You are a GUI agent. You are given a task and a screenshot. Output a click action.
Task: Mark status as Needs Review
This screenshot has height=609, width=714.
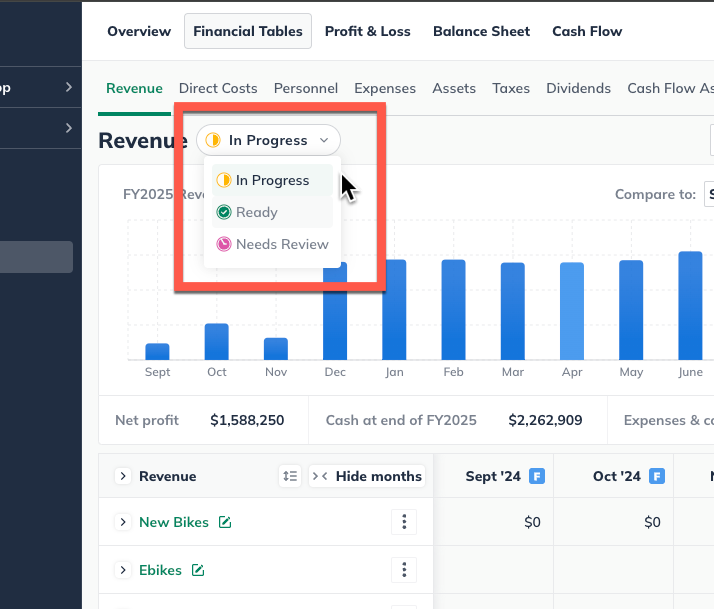(272, 244)
